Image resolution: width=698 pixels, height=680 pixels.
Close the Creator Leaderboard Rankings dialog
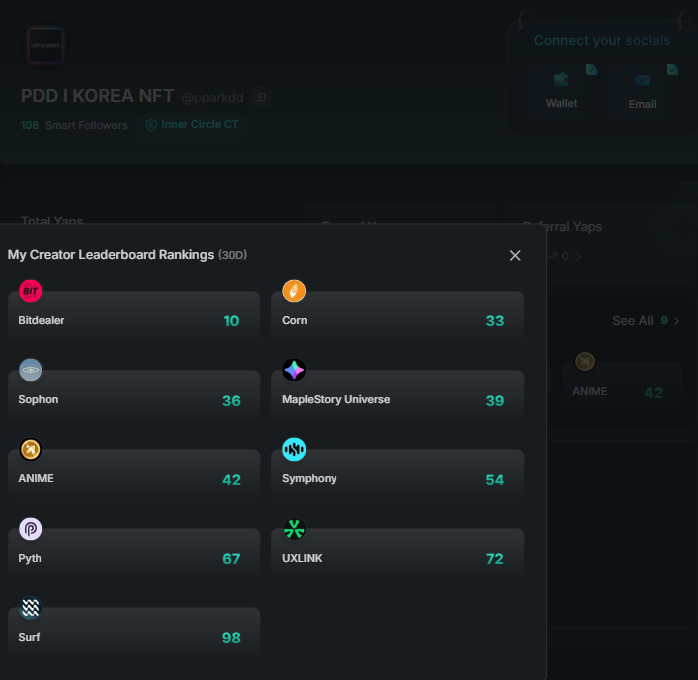(515, 255)
